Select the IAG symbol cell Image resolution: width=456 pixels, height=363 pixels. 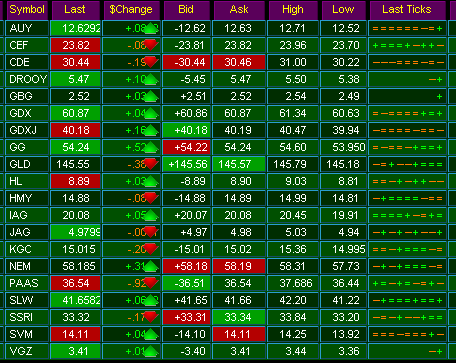27,215
